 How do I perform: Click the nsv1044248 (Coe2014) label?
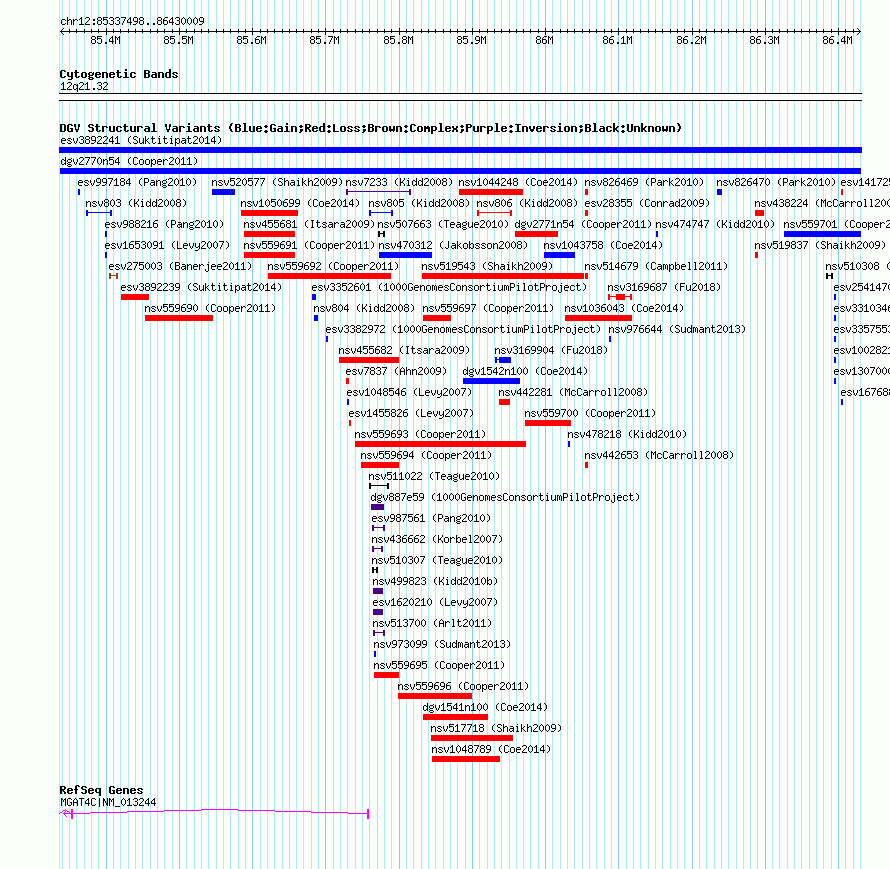click(518, 182)
